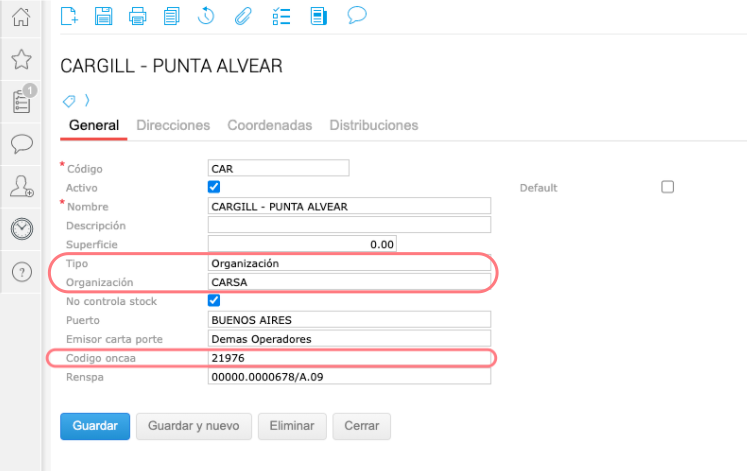The width and height of the screenshot is (747, 471).
Task: Click the Nombre input field
Action: tap(349, 206)
